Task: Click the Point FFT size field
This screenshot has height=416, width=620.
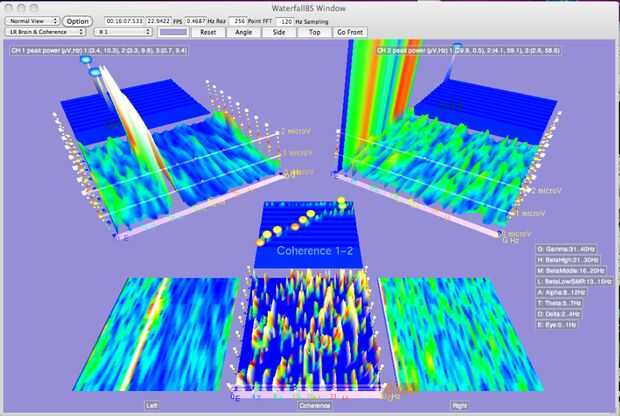Action: pos(238,21)
